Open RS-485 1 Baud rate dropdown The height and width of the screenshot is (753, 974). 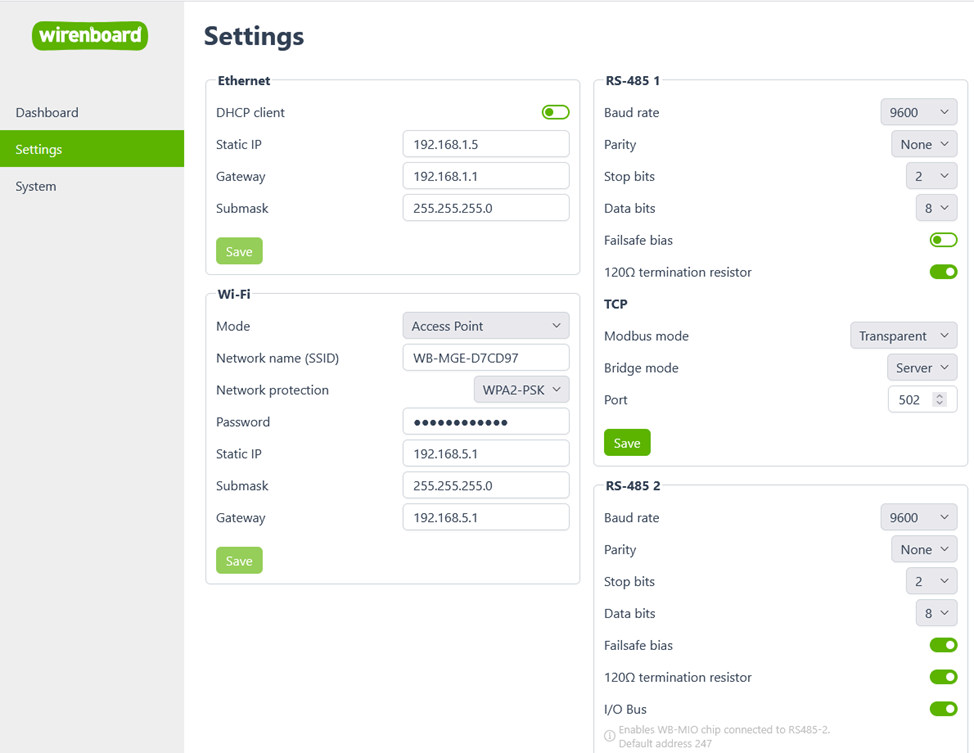tap(918, 113)
